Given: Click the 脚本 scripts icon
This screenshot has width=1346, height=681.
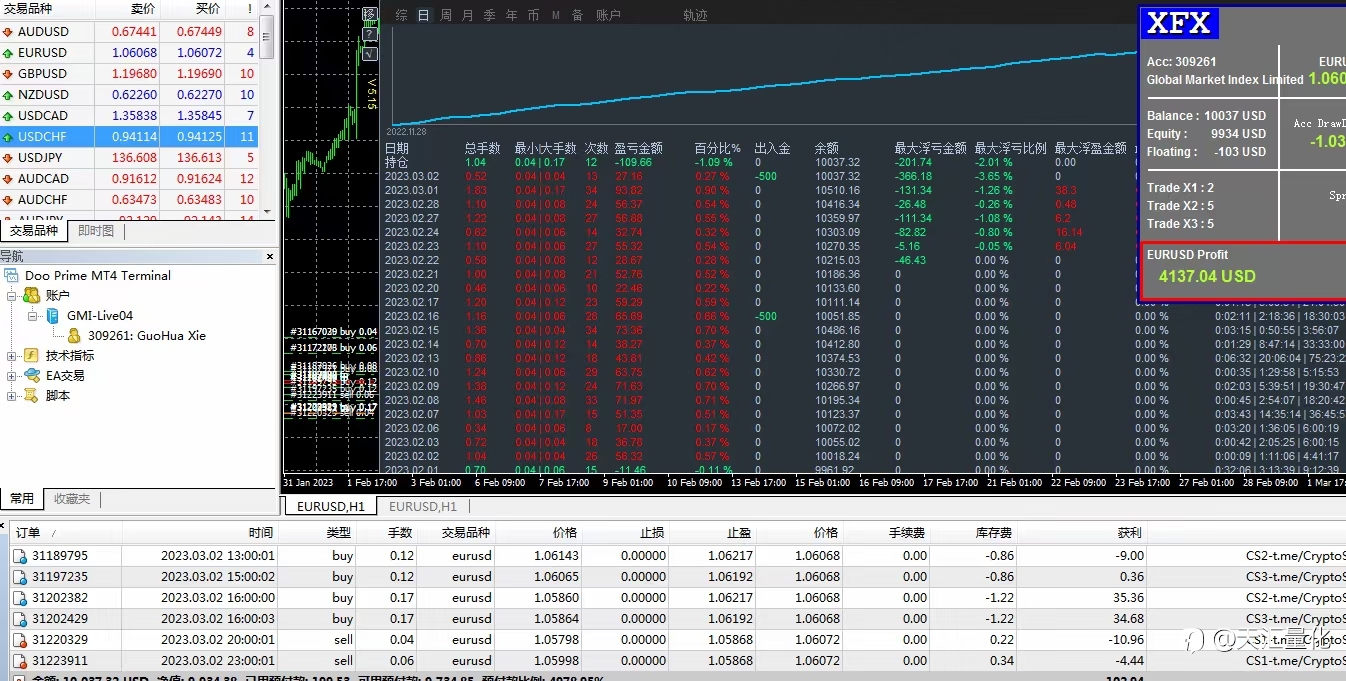Looking at the screenshot, I should [x=32, y=396].
